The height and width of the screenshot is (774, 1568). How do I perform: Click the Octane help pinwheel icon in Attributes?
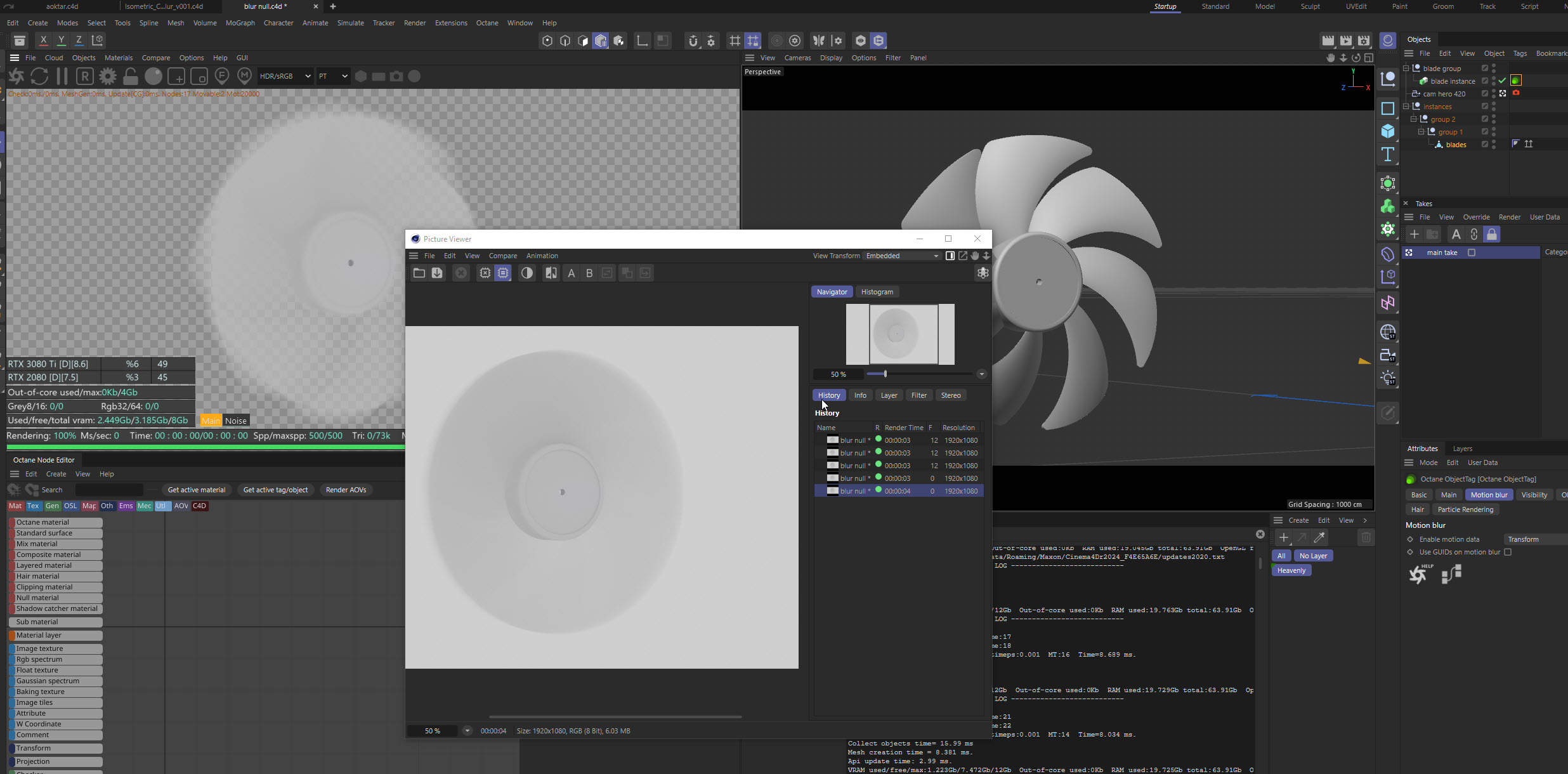tap(1418, 574)
